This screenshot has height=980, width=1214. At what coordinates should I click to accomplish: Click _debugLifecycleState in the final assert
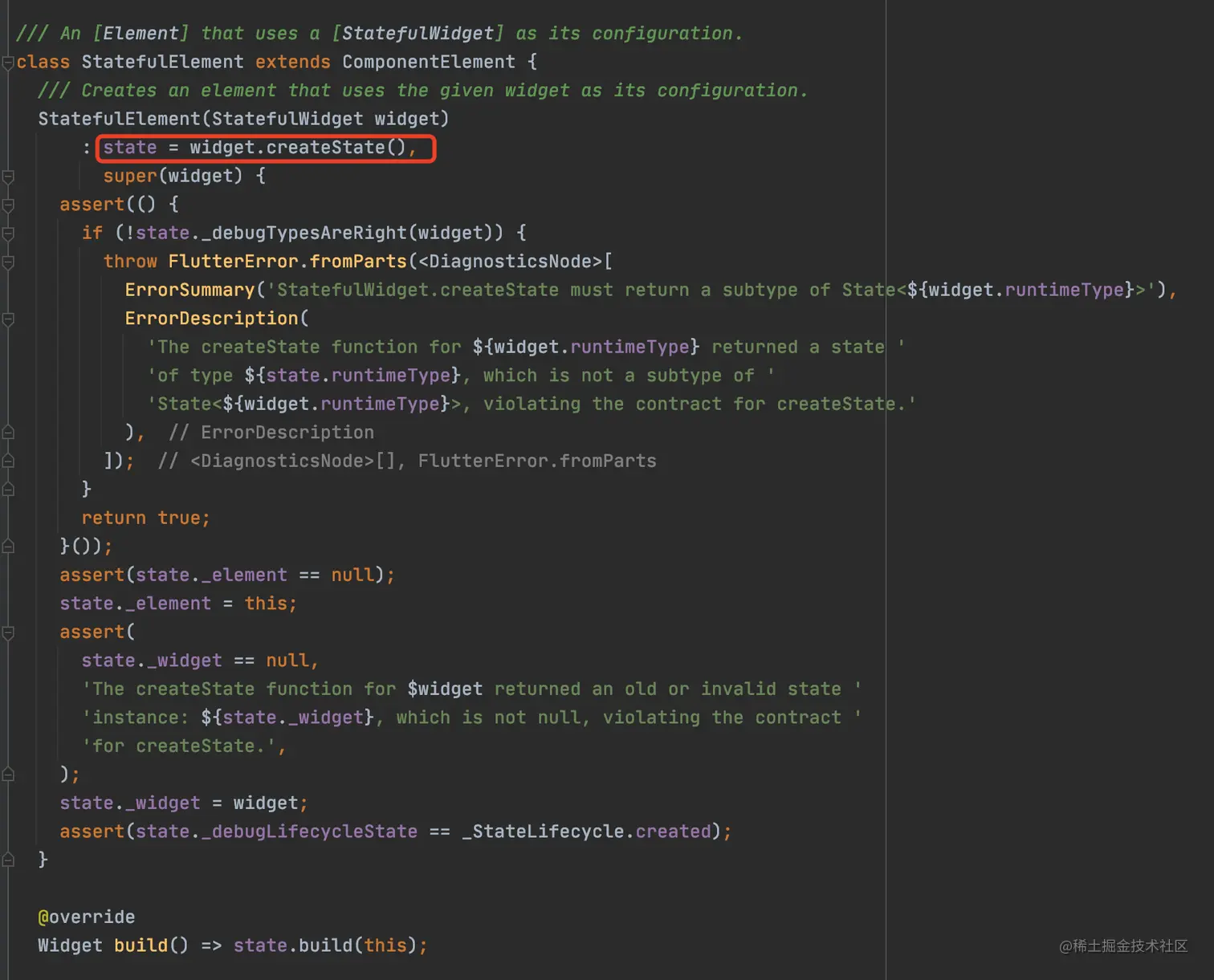[309, 832]
